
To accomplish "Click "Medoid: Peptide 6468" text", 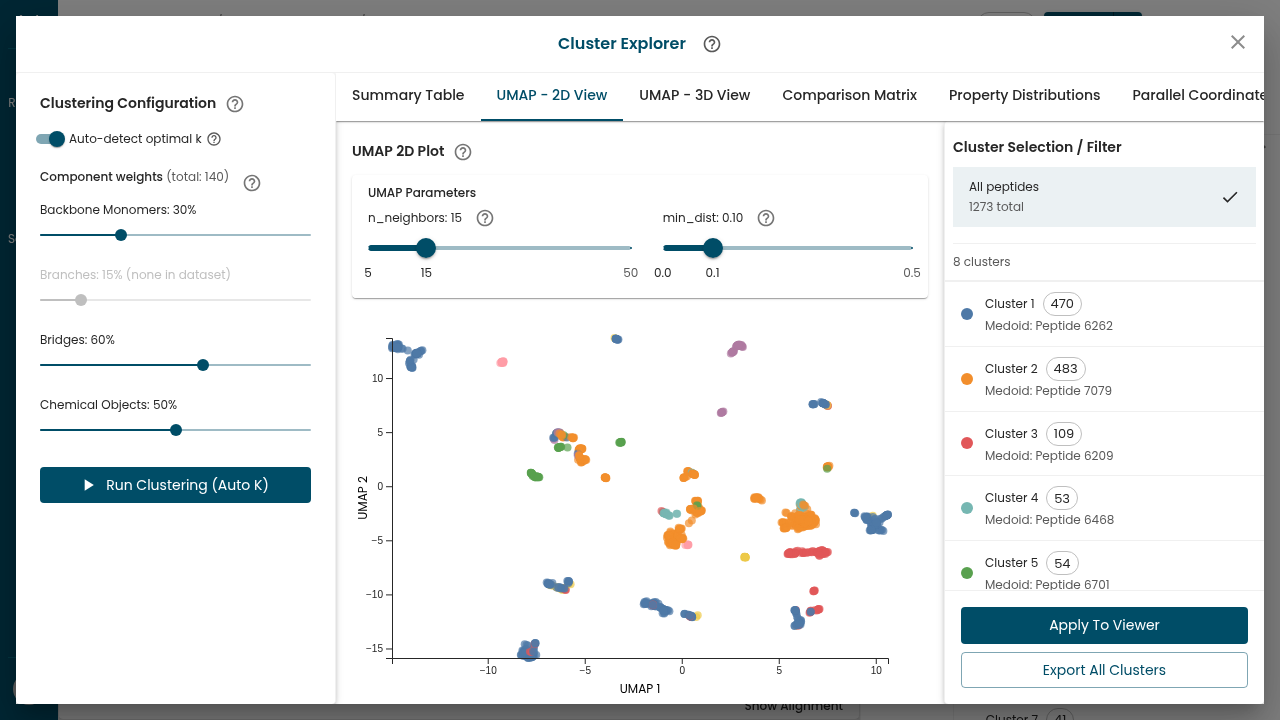I will tap(1049, 520).
